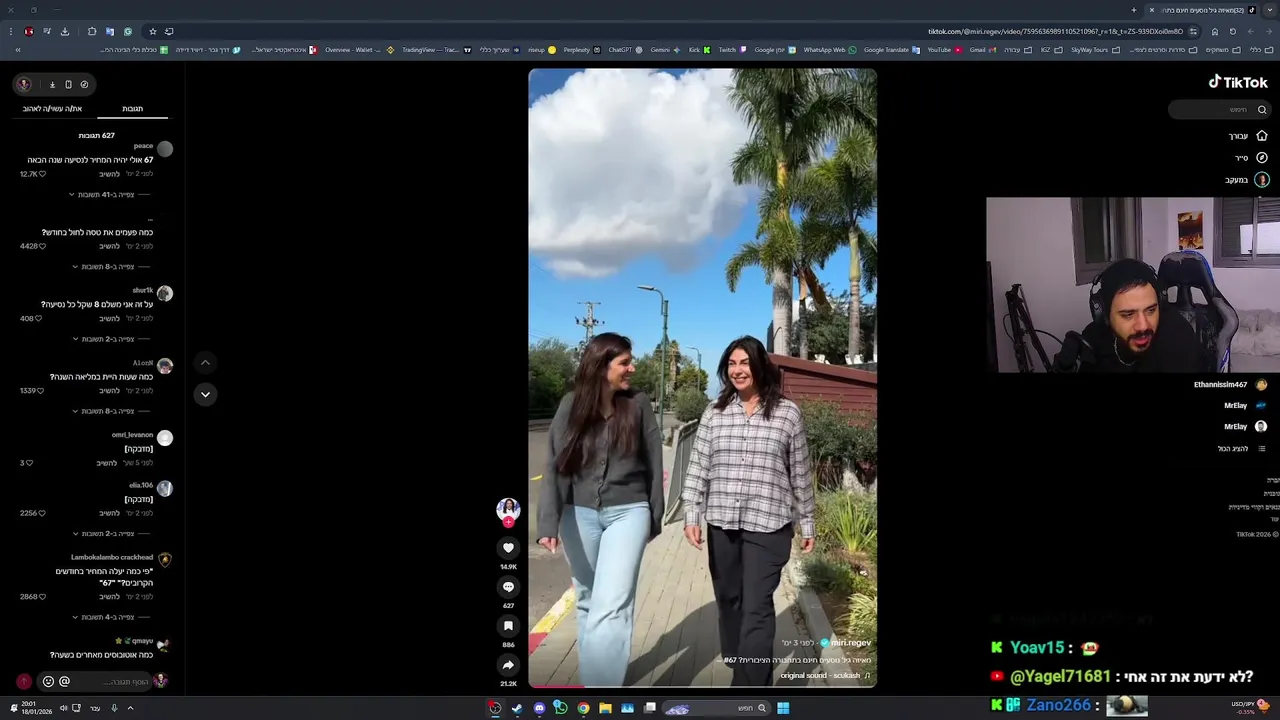The width and height of the screenshot is (1280, 720).
Task: Click the browser address bar URL
Action: (1055, 31)
